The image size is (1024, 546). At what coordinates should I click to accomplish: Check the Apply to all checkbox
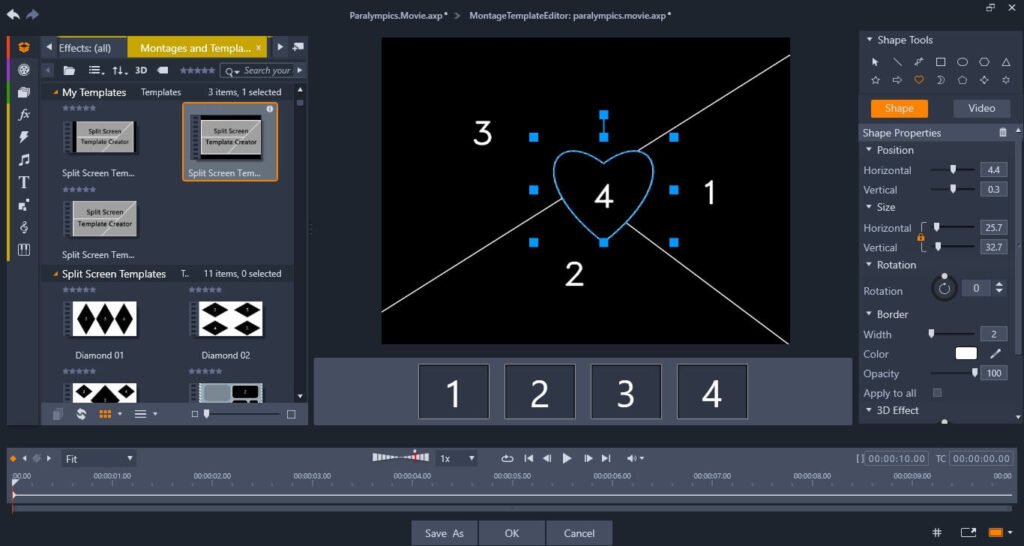click(x=937, y=393)
